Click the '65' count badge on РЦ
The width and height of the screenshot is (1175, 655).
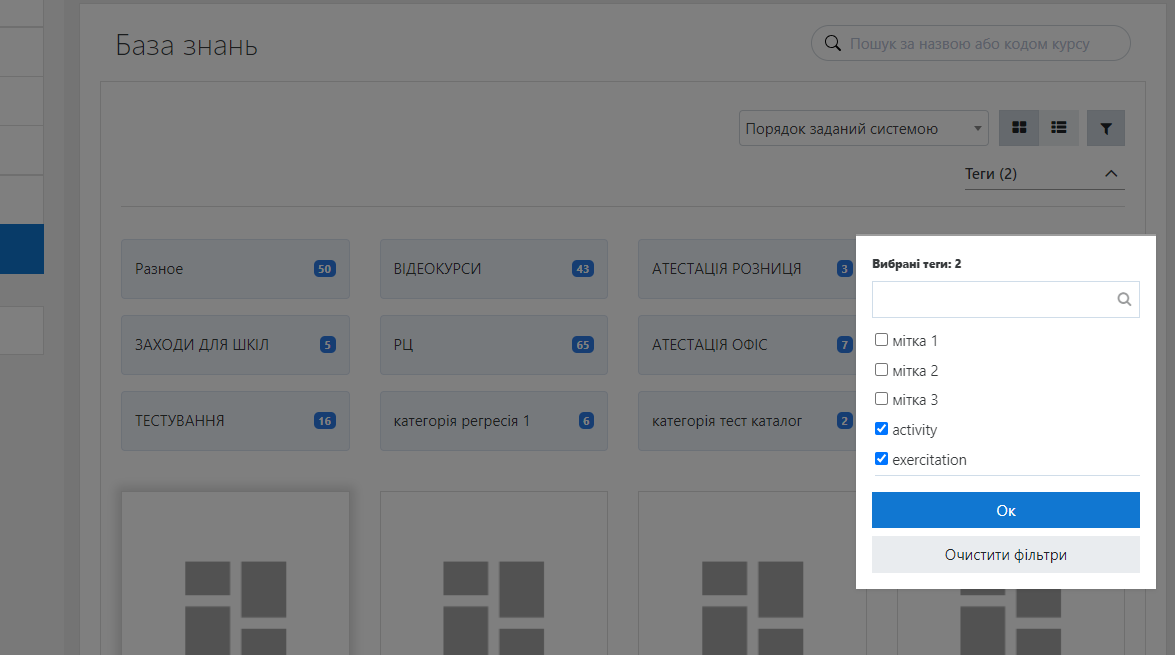583,345
